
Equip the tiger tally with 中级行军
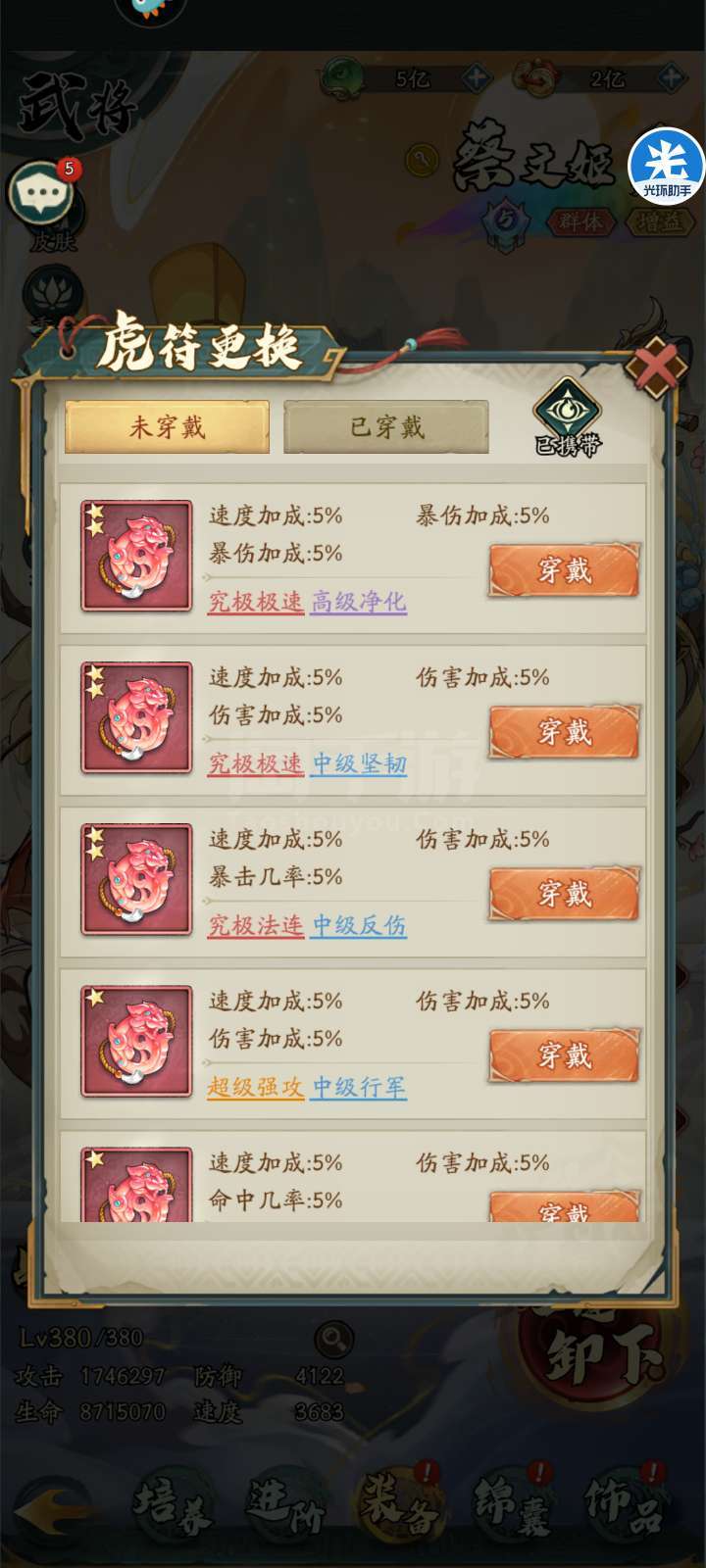click(564, 1055)
